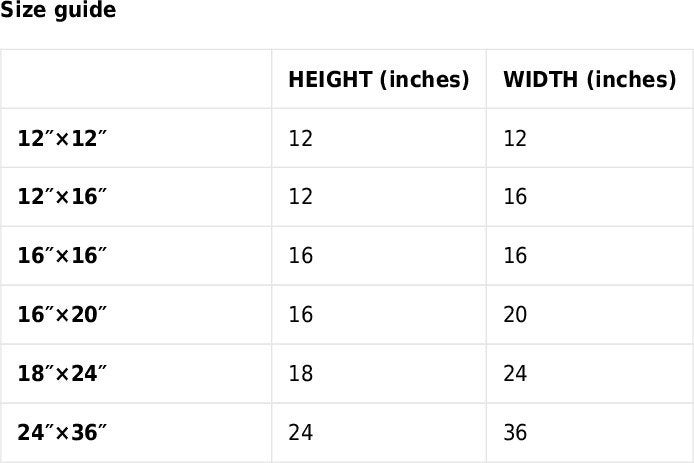The height and width of the screenshot is (463, 694).
Task: Click the 16″×20″ row label
Action: point(62,314)
